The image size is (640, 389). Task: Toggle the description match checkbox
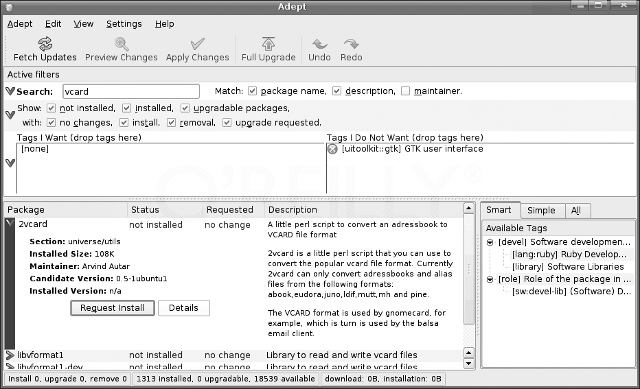[336, 91]
